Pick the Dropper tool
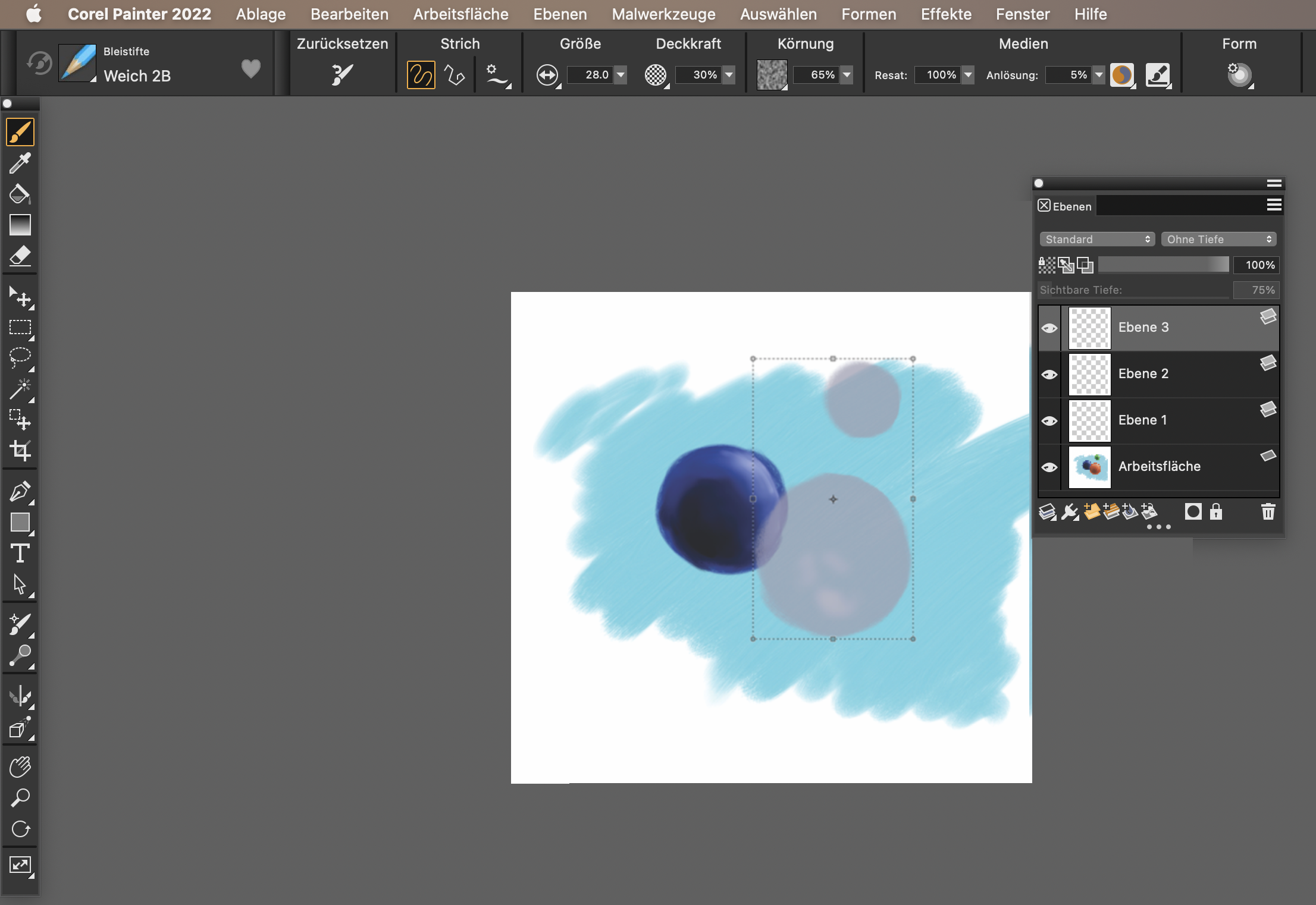Viewport: 1316px width, 905px height. tap(20, 163)
